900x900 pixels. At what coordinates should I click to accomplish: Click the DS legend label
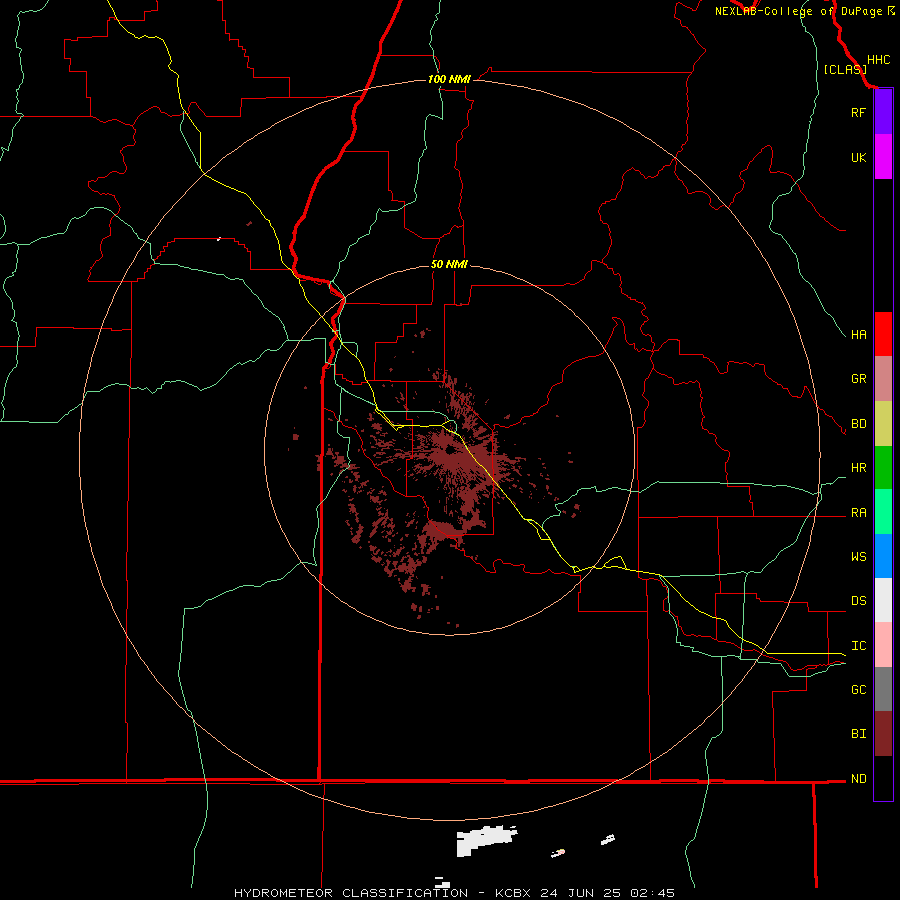point(858,600)
